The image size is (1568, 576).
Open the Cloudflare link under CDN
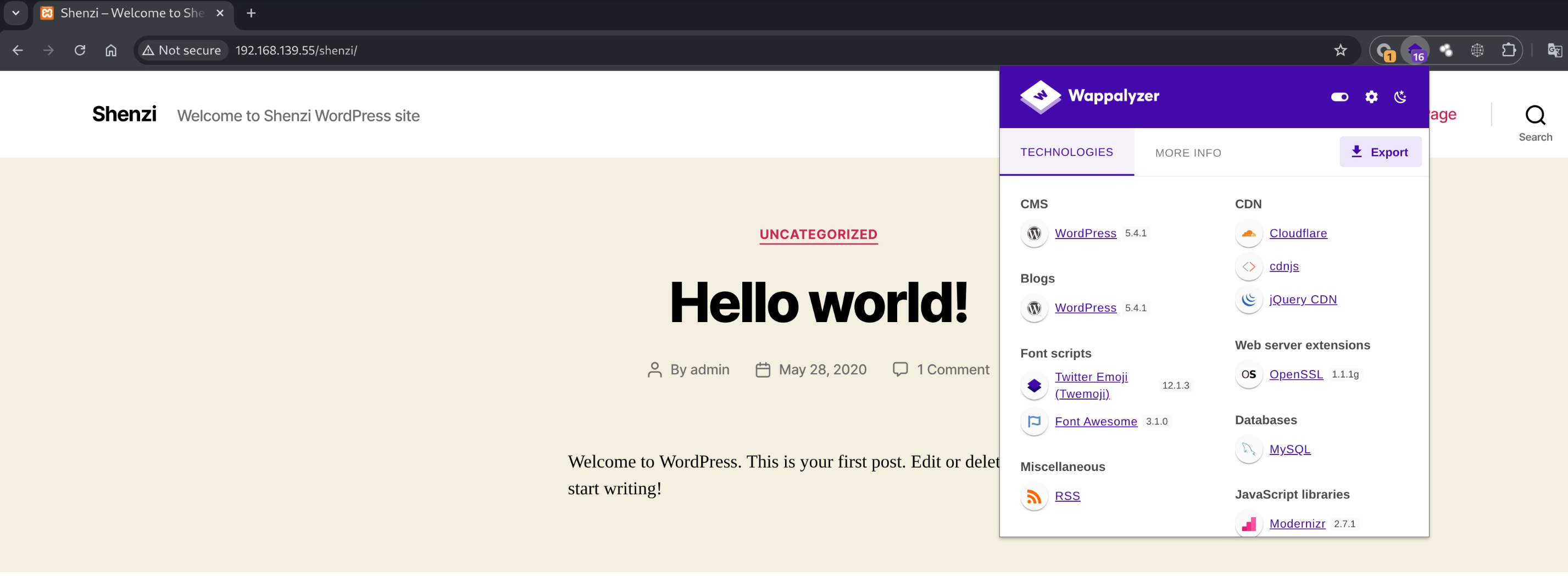point(1298,234)
